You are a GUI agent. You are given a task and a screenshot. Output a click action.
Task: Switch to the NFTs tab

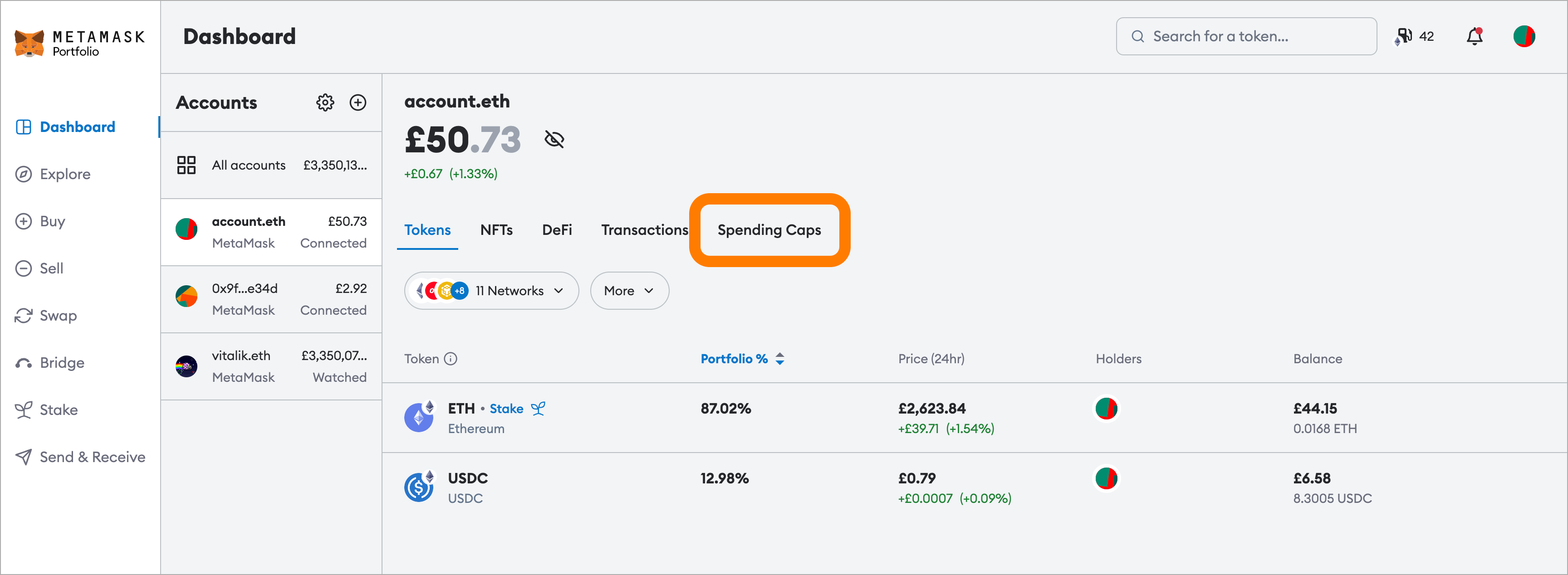[x=496, y=230]
